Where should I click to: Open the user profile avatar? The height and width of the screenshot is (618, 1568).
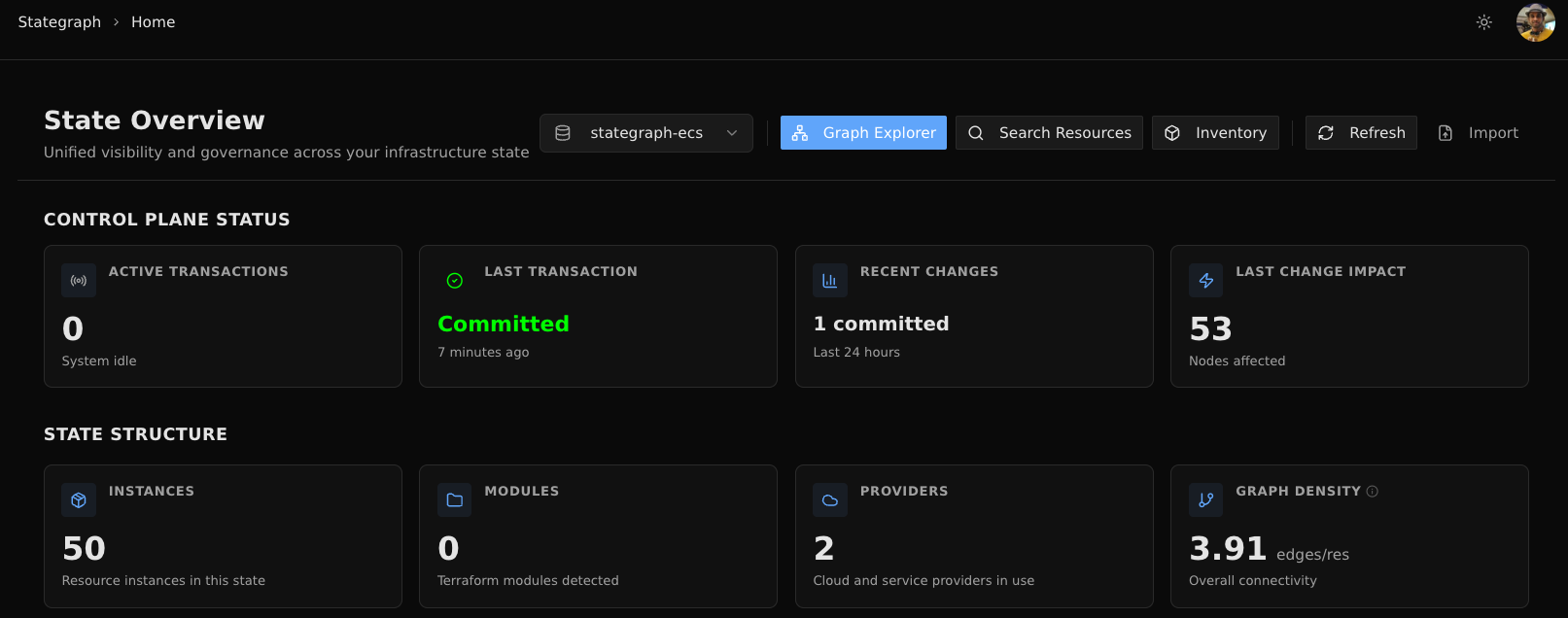1535,22
